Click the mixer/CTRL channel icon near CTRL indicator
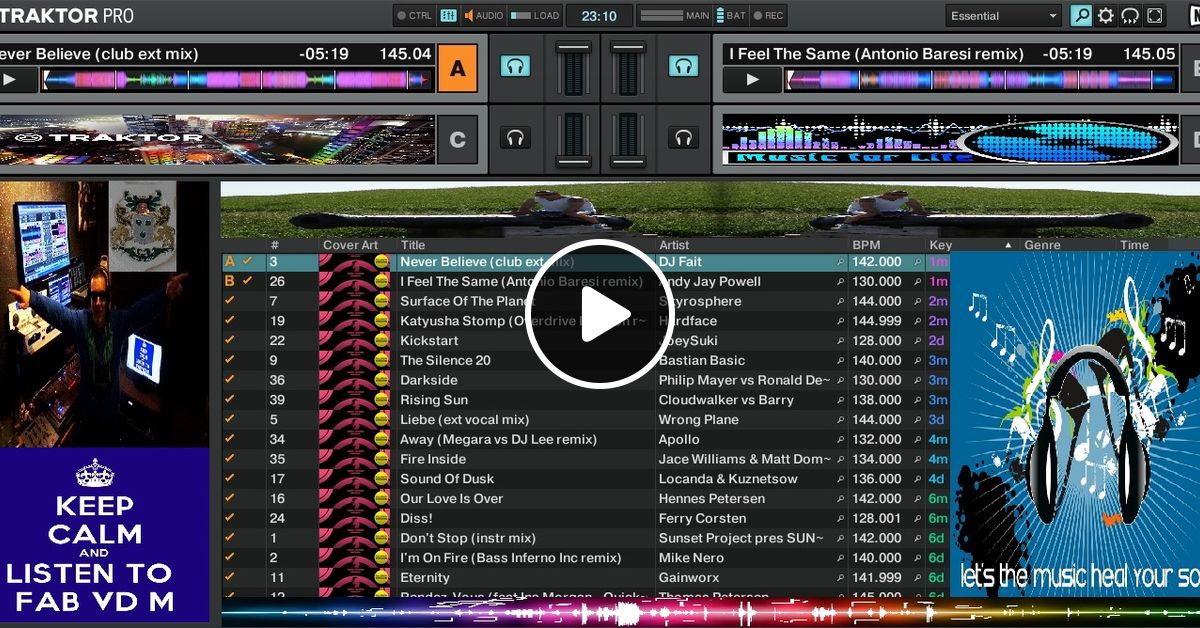Screen dimensions: 1200x628 [446, 15]
